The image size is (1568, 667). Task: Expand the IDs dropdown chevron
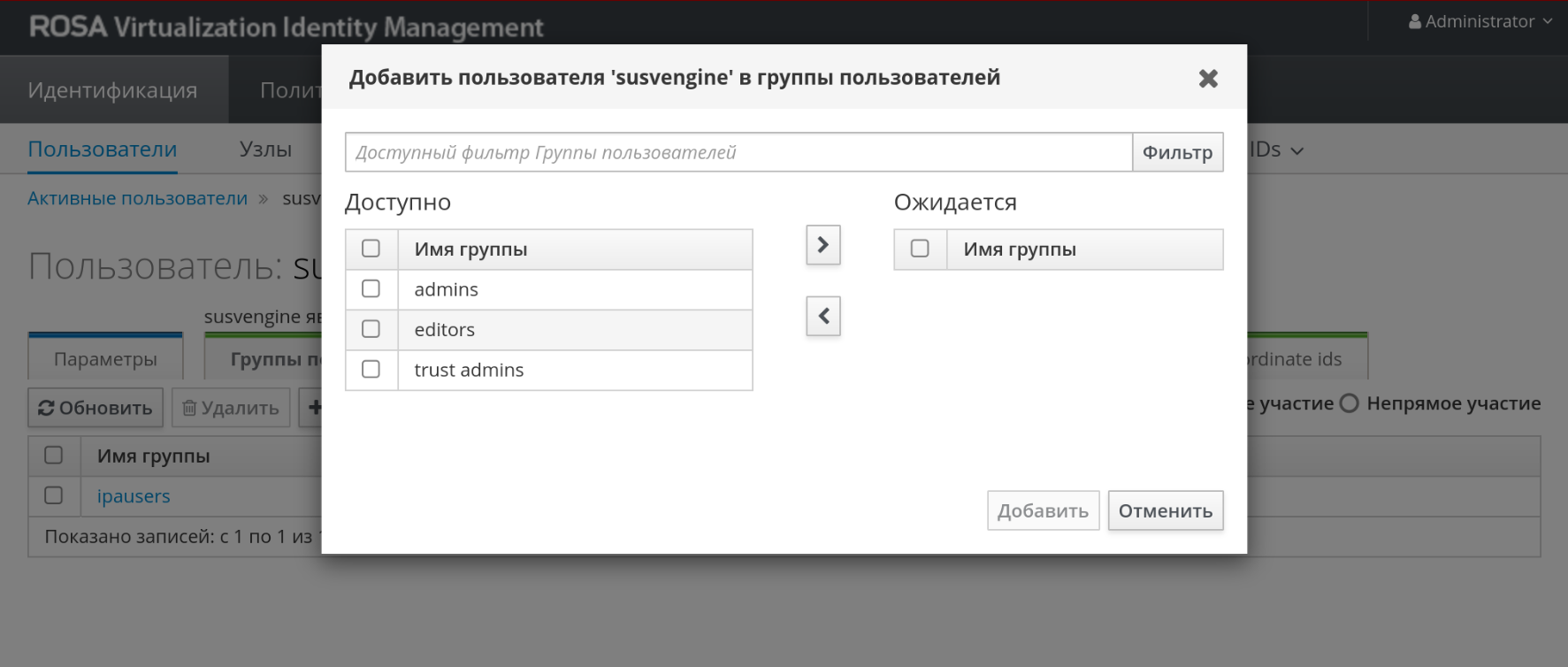(x=1297, y=151)
